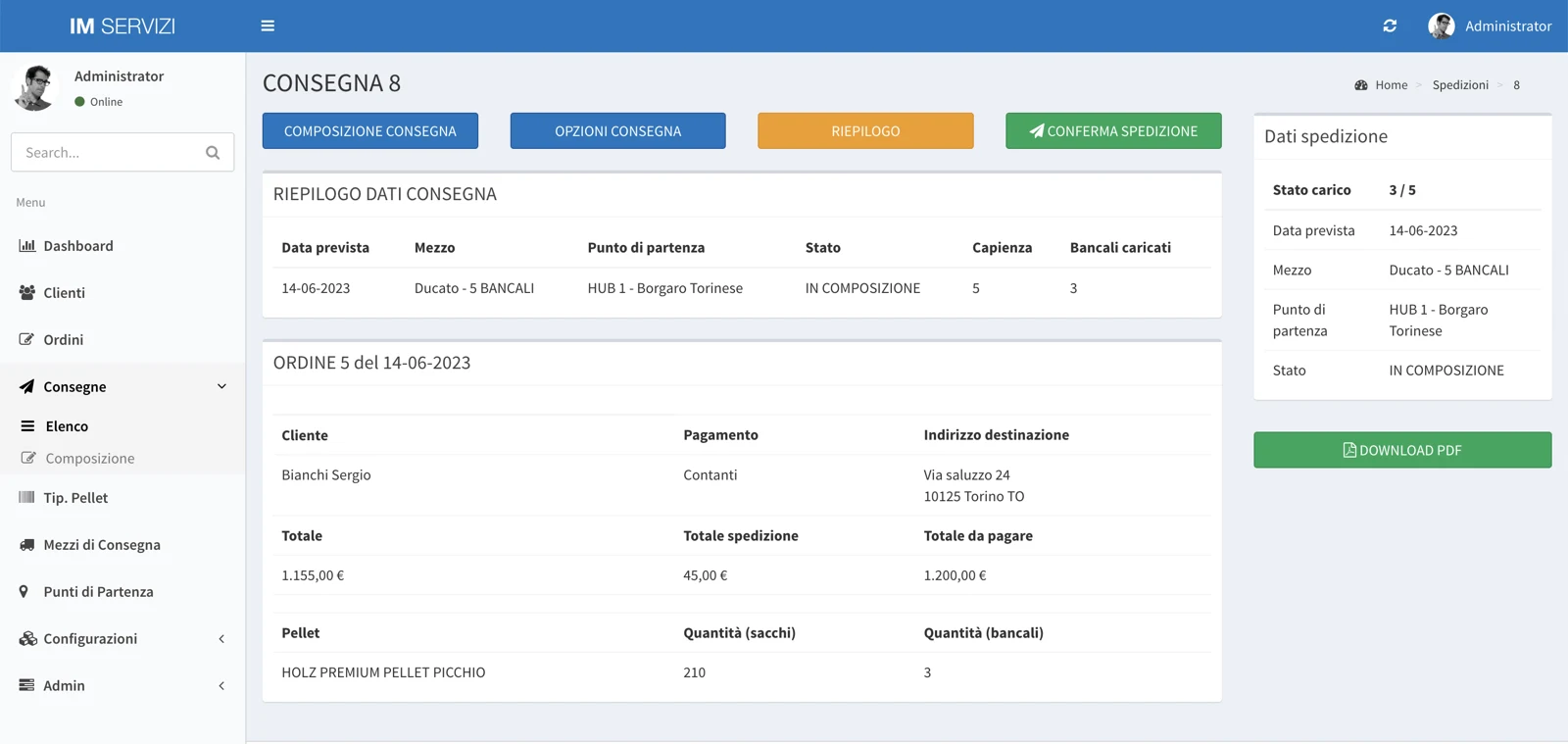1568x744 pixels.
Task: Open Mezzi di Consegna menu item
Action: 122,545
